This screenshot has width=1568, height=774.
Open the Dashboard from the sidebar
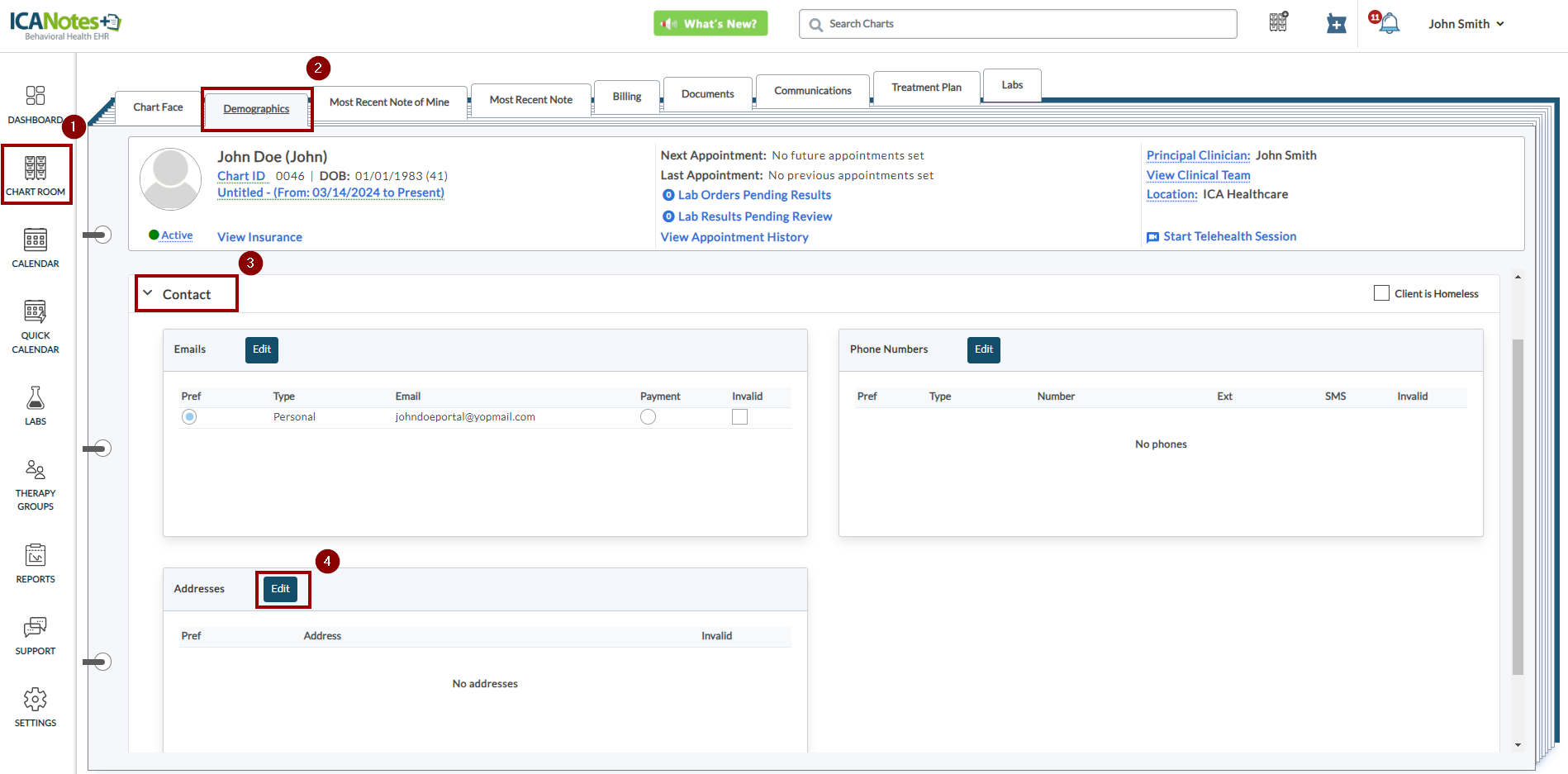[x=36, y=96]
